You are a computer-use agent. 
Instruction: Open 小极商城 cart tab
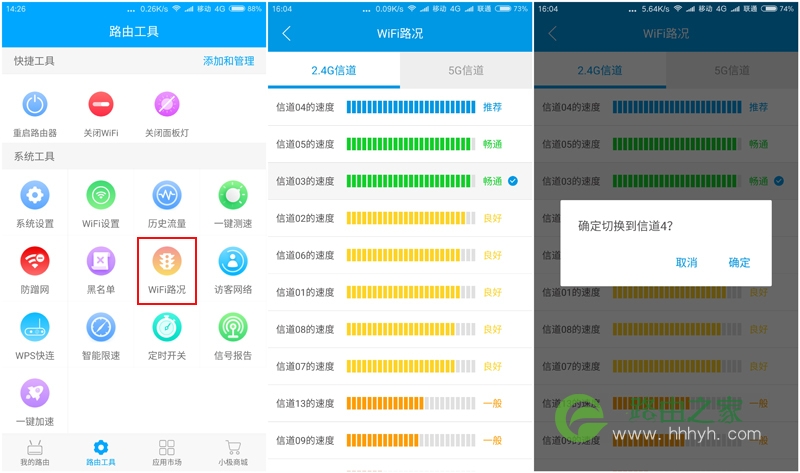(x=233, y=453)
